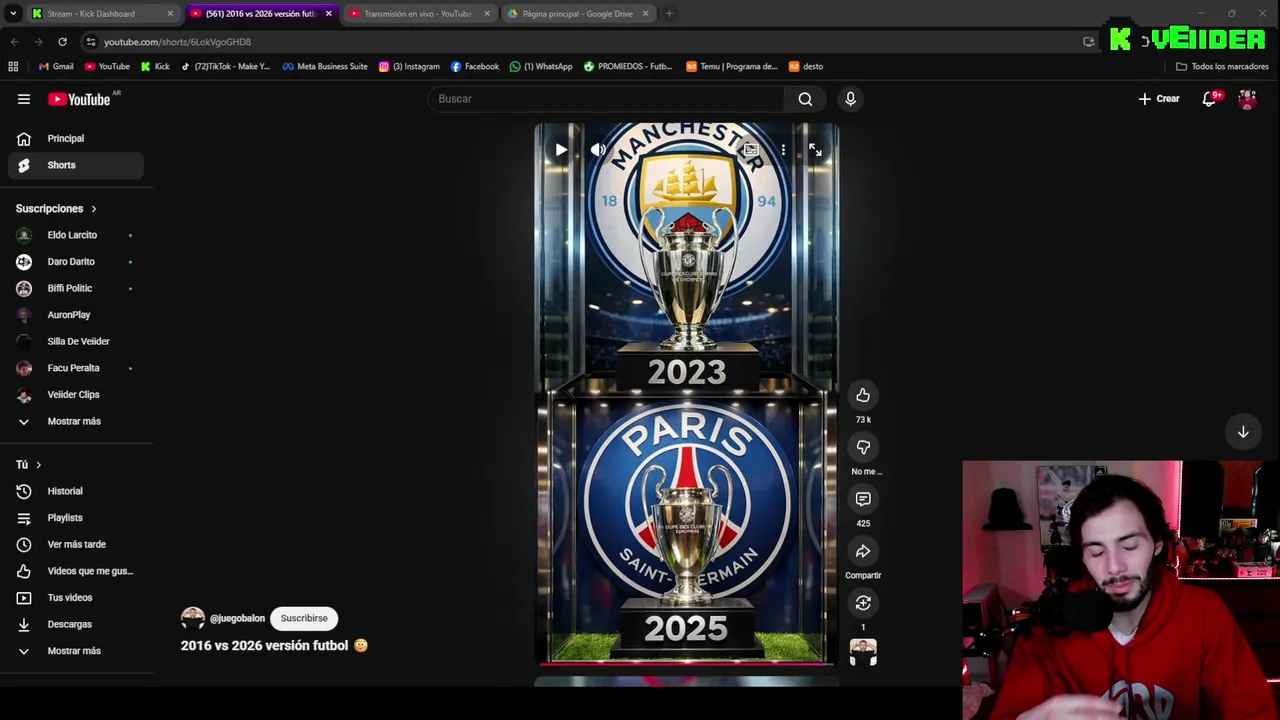This screenshot has height=720, width=1280.
Task: Open the account avatar menu
Action: click(1247, 99)
